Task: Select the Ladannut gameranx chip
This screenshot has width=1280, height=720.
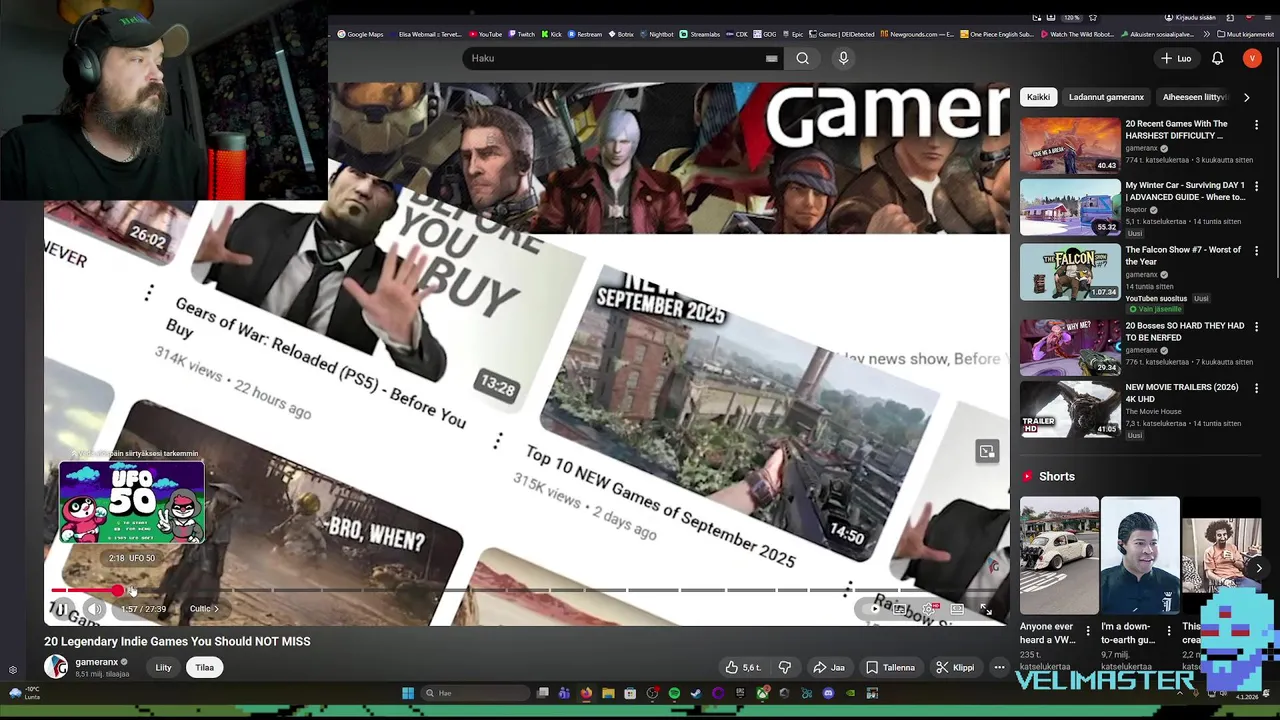Action: (1106, 97)
